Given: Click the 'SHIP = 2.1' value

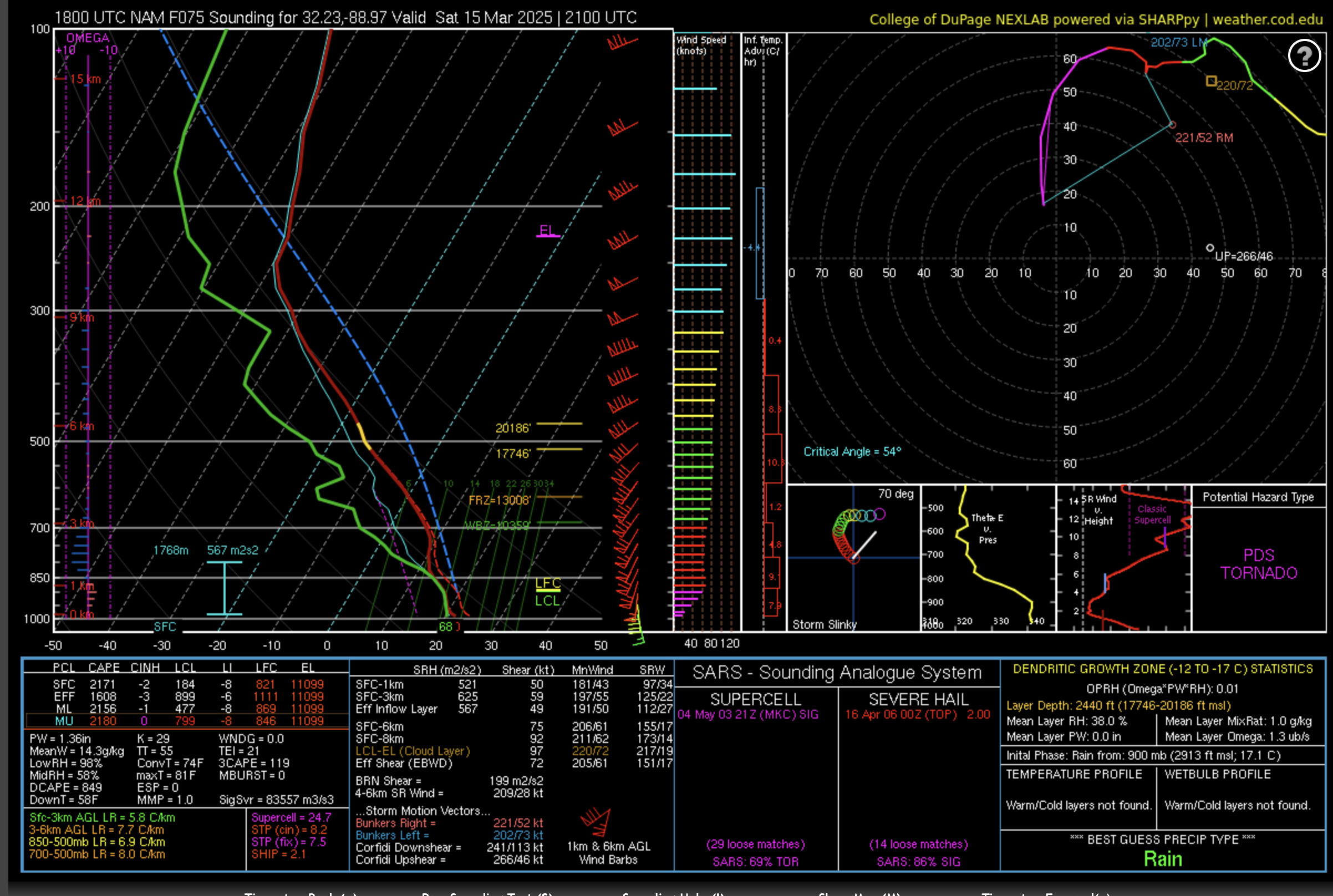Looking at the screenshot, I should (279, 854).
